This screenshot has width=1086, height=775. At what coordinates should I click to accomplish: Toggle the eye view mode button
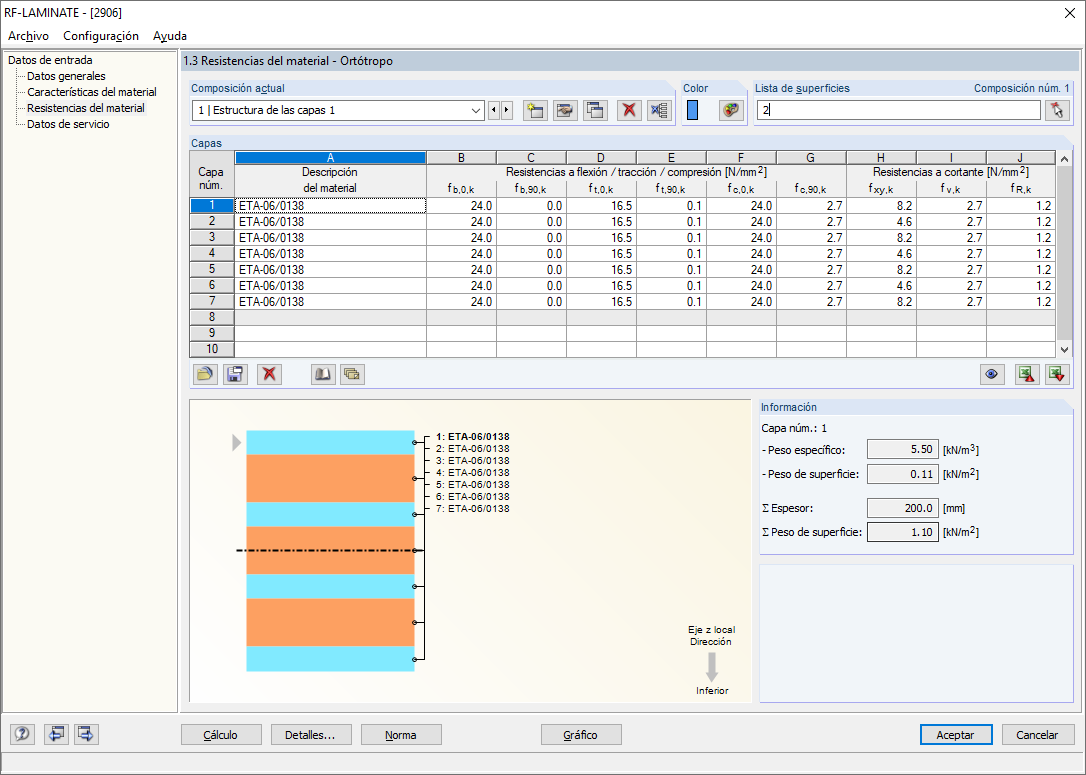tap(992, 374)
